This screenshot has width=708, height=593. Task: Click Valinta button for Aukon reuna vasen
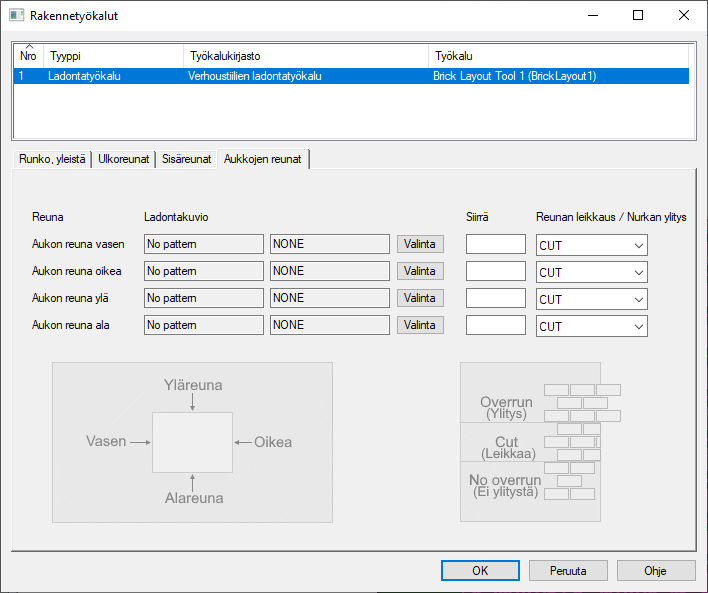420,244
